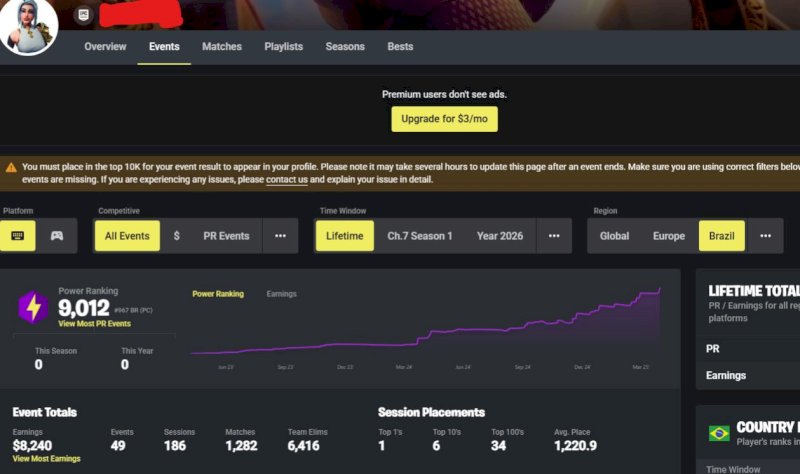The width and height of the screenshot is (800, 474).
Task: Click the purple lightning Power Ranking badge
Action: coord(33,307)
